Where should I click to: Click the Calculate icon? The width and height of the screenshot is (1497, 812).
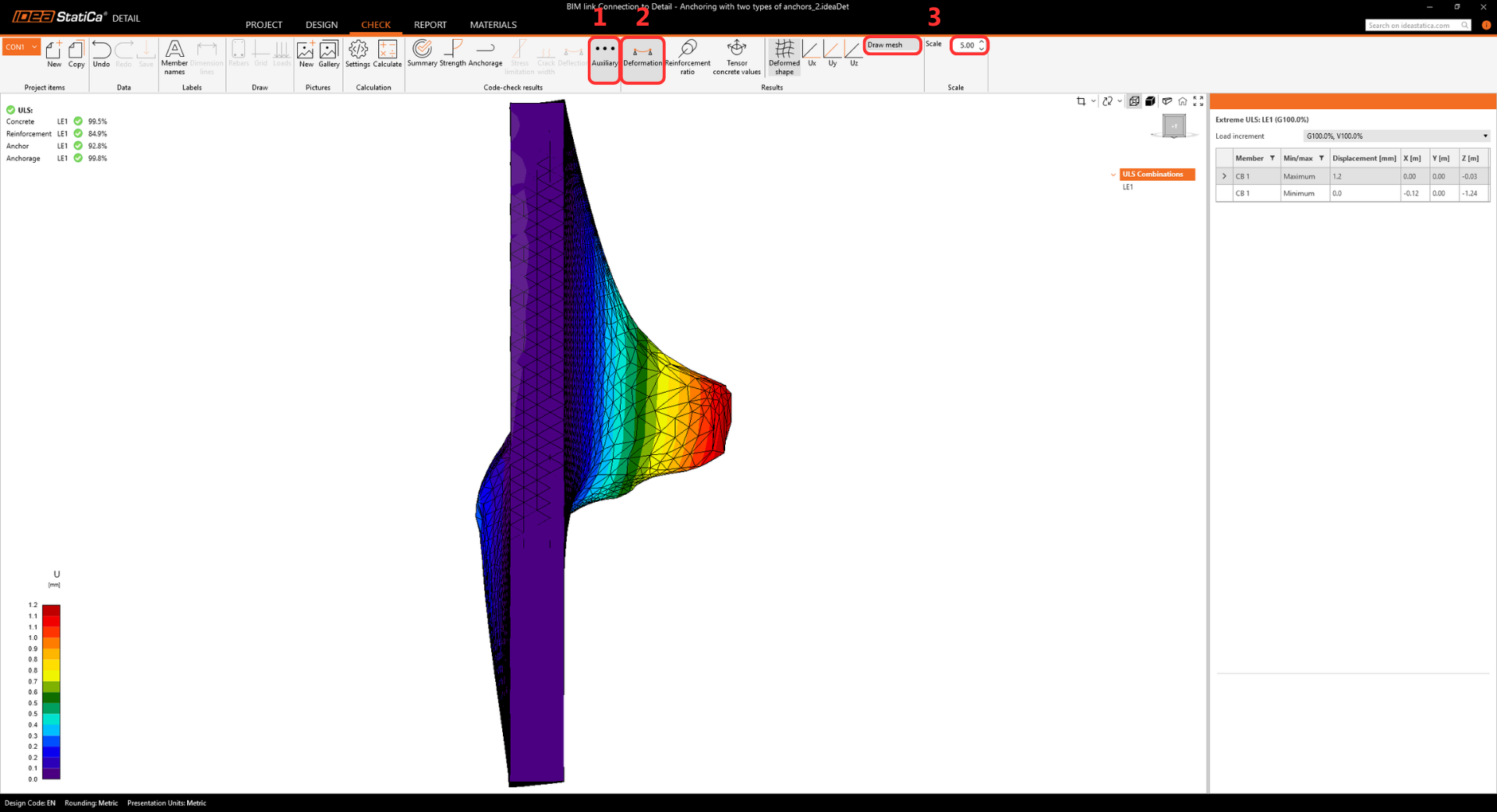(388, 55)
